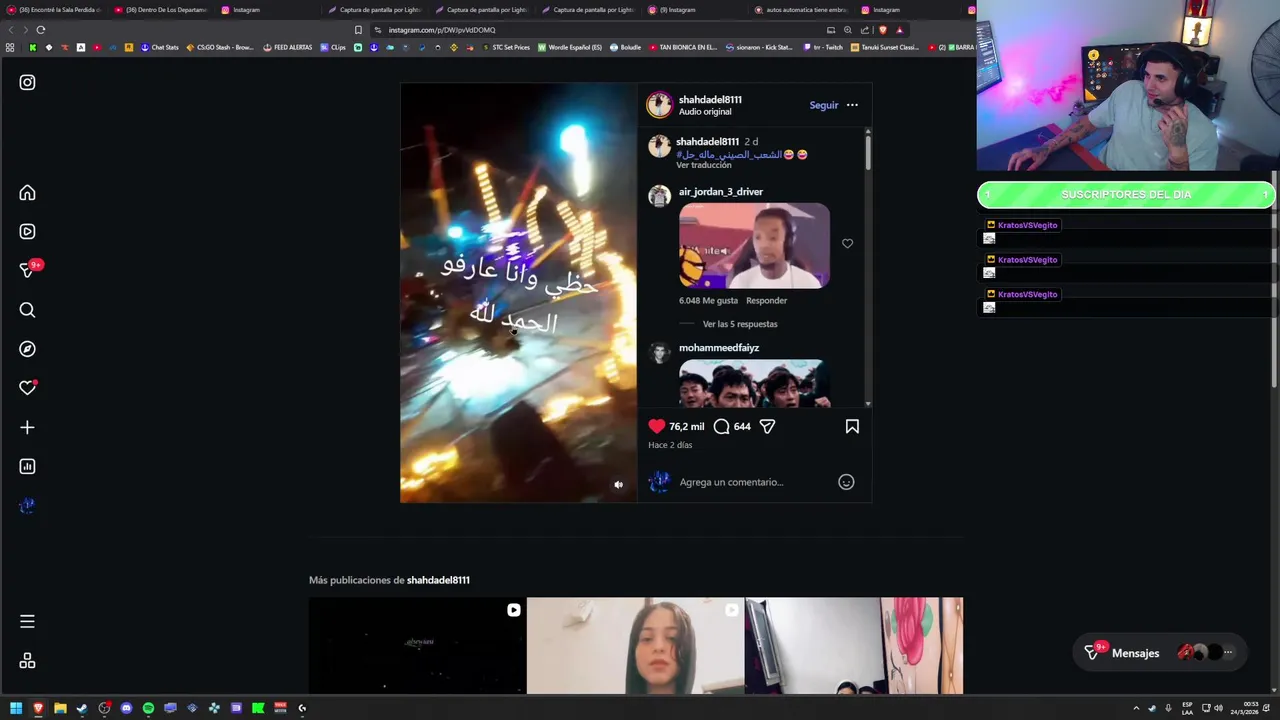This screenshot has width=1280, height=720.
Task: Open Boludle bookmark
Action: click(x=626, y=47)
